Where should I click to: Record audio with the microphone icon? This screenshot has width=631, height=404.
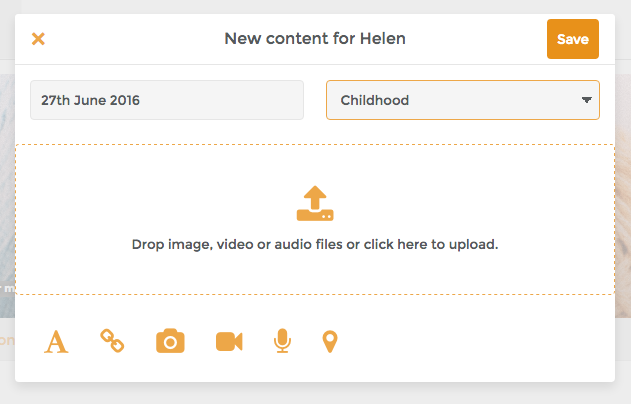pyautogui.click(x=282, y=341)
